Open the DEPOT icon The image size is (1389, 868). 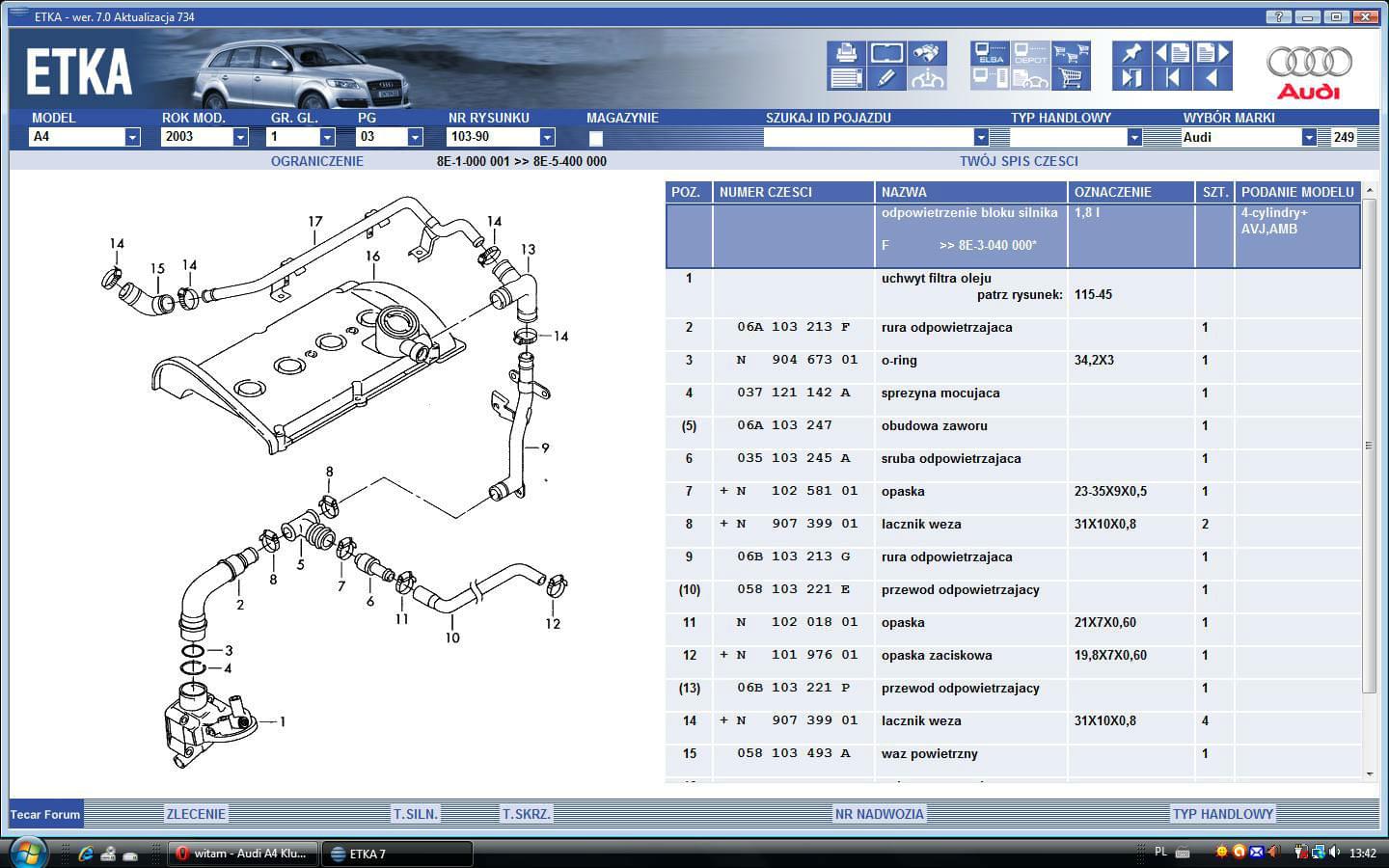(x=1030, y=52)
